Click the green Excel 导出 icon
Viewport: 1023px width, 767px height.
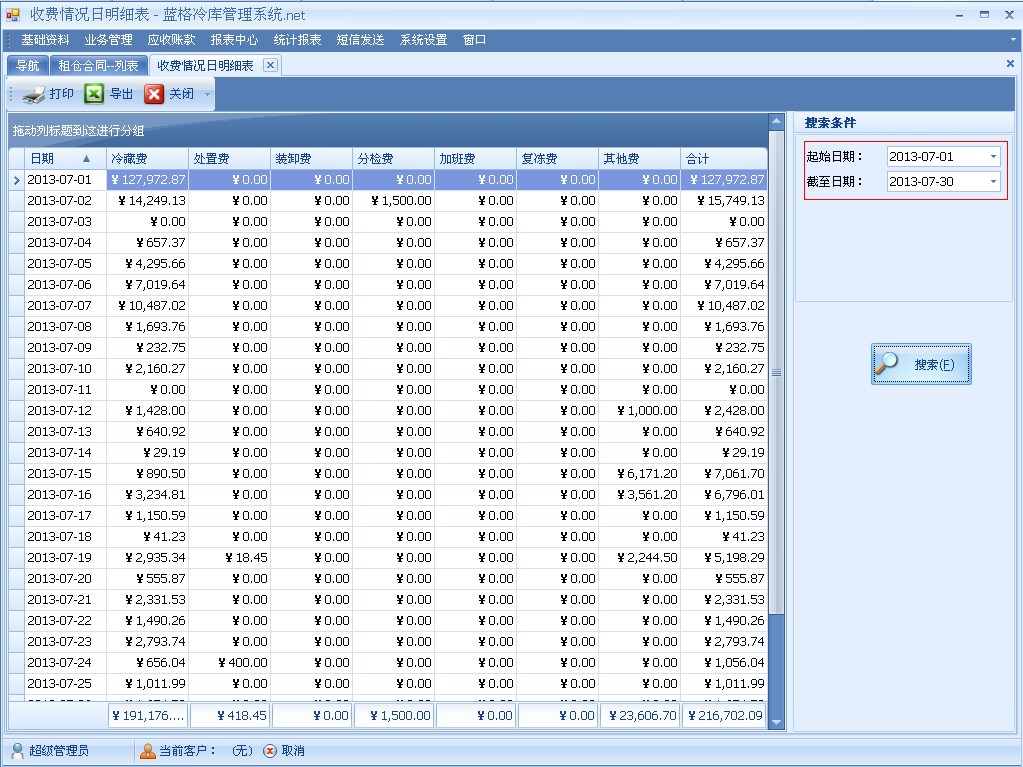tap(94, 94)
